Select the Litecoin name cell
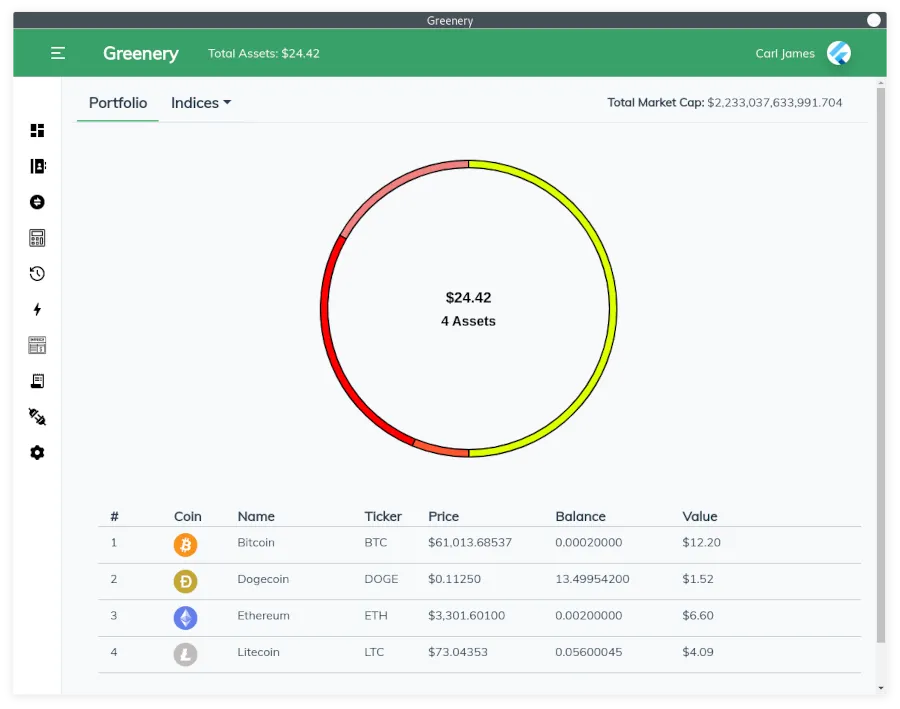900x709 pixels. click(x=258, y=652)
